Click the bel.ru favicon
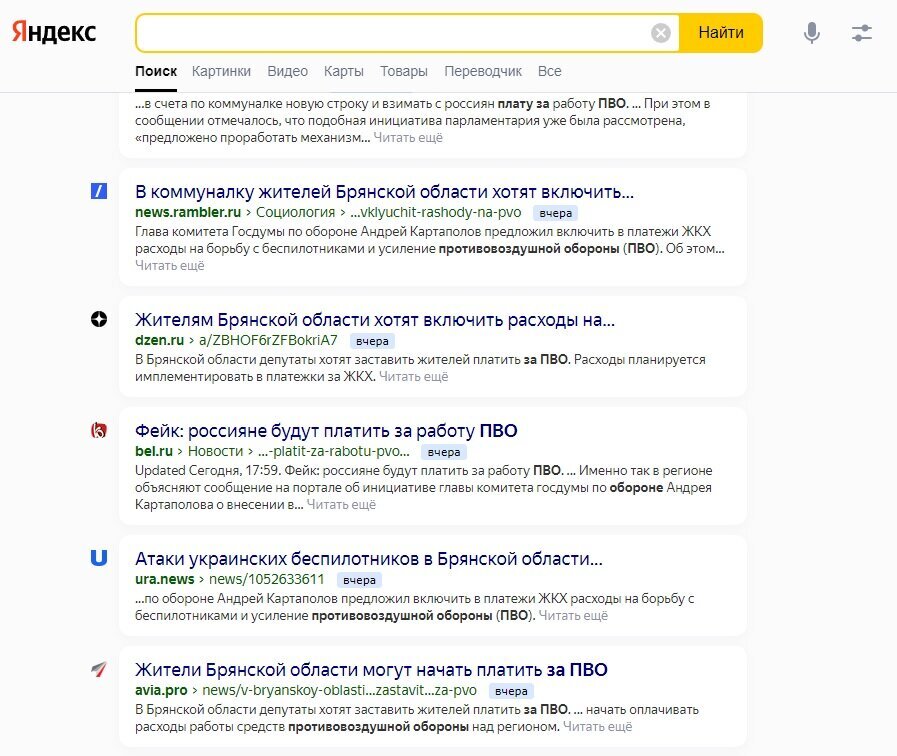 pos(99,430)
